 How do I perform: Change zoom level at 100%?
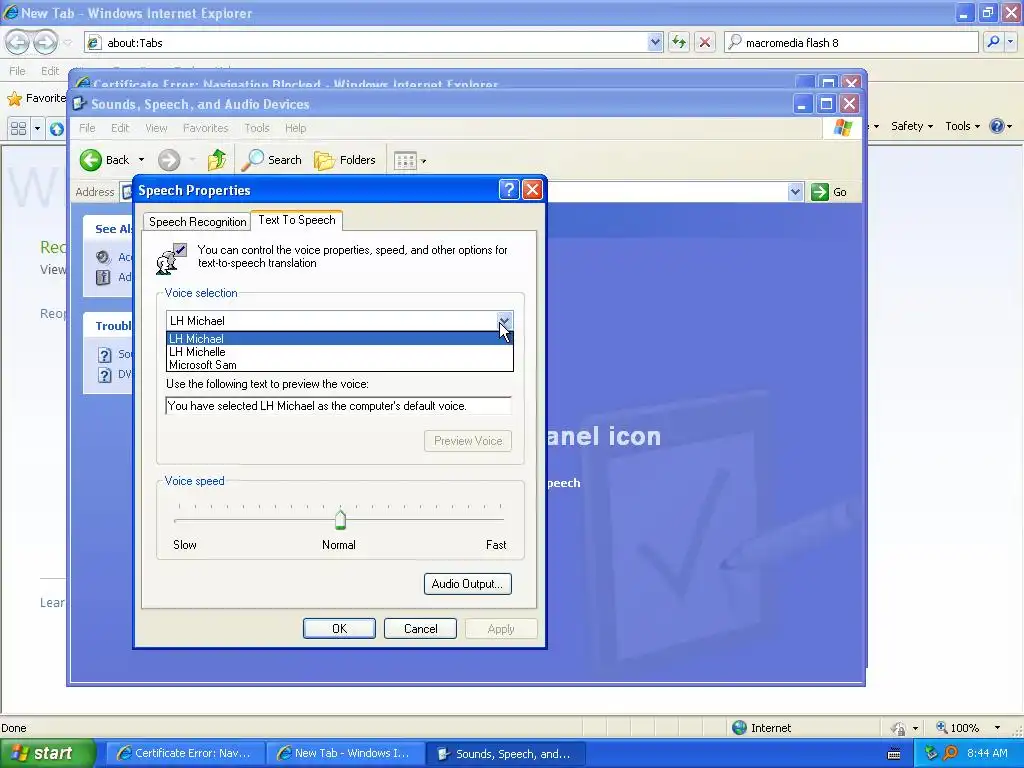968,728
